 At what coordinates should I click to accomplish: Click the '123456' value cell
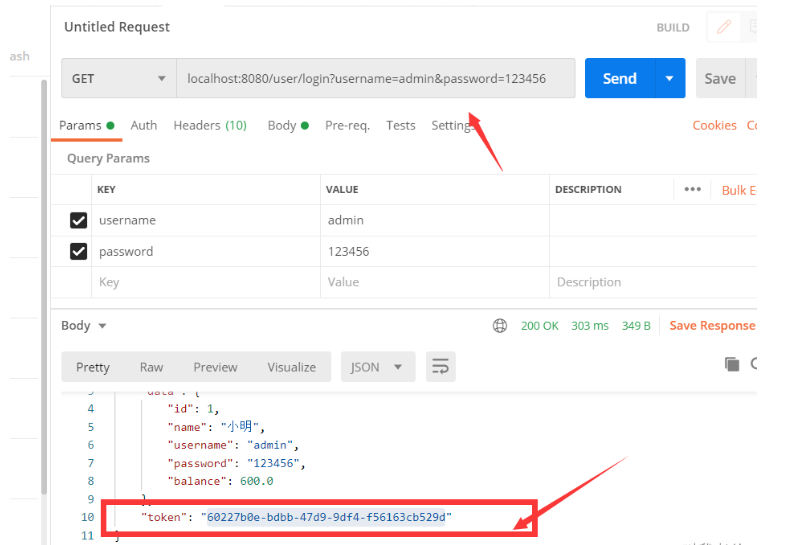435,251
